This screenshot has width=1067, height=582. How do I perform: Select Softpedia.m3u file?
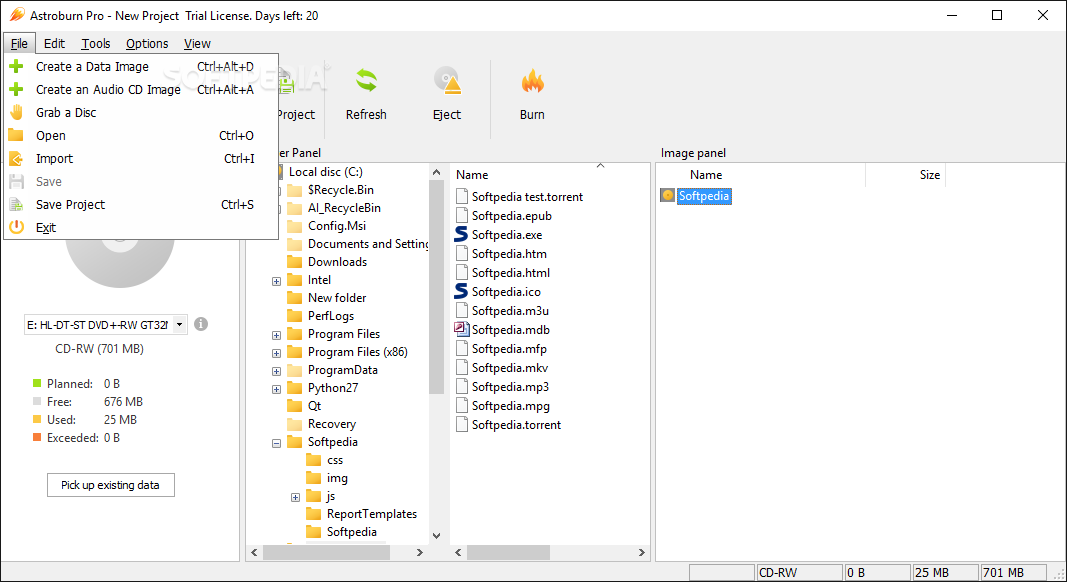pos(510,311)
